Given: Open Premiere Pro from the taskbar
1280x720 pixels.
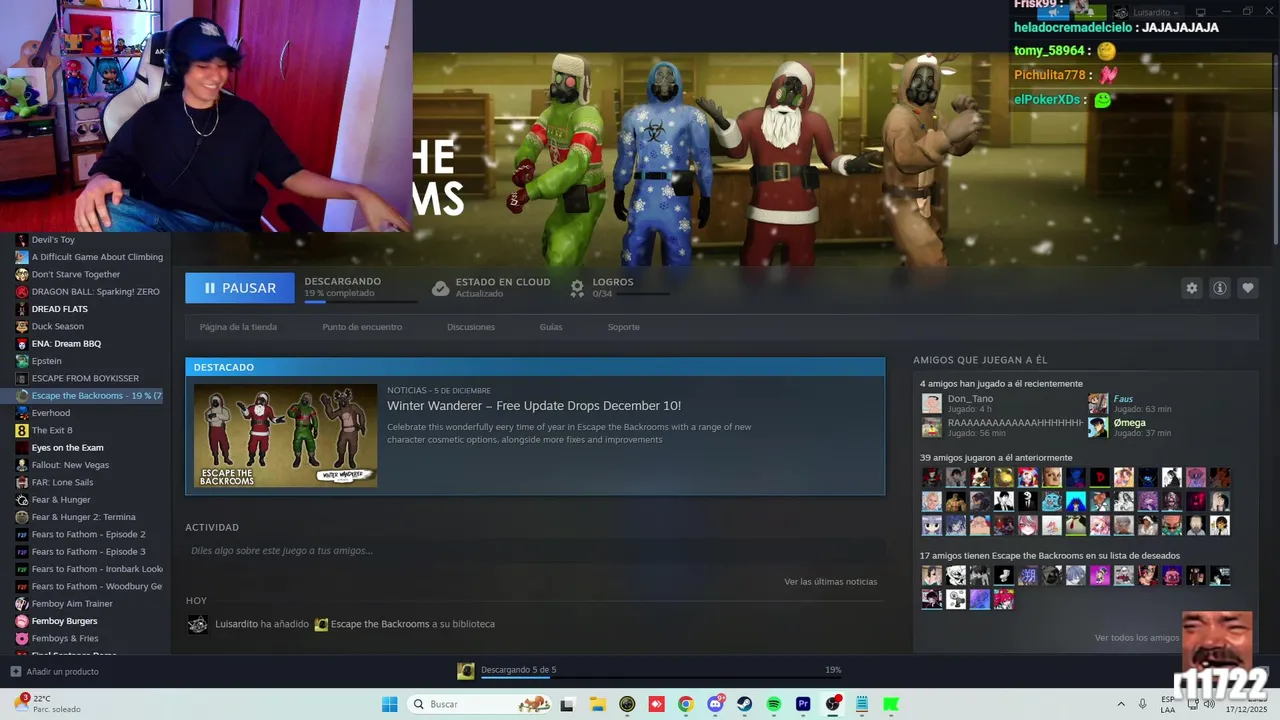Looking at the screenshot, I should tap(803, 704).
